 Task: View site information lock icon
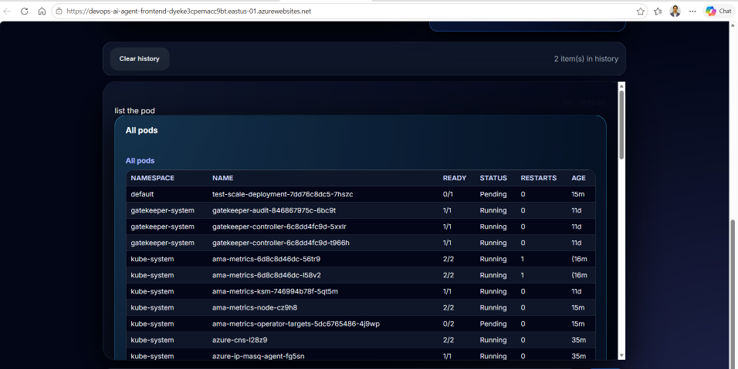tap(59, 11)
